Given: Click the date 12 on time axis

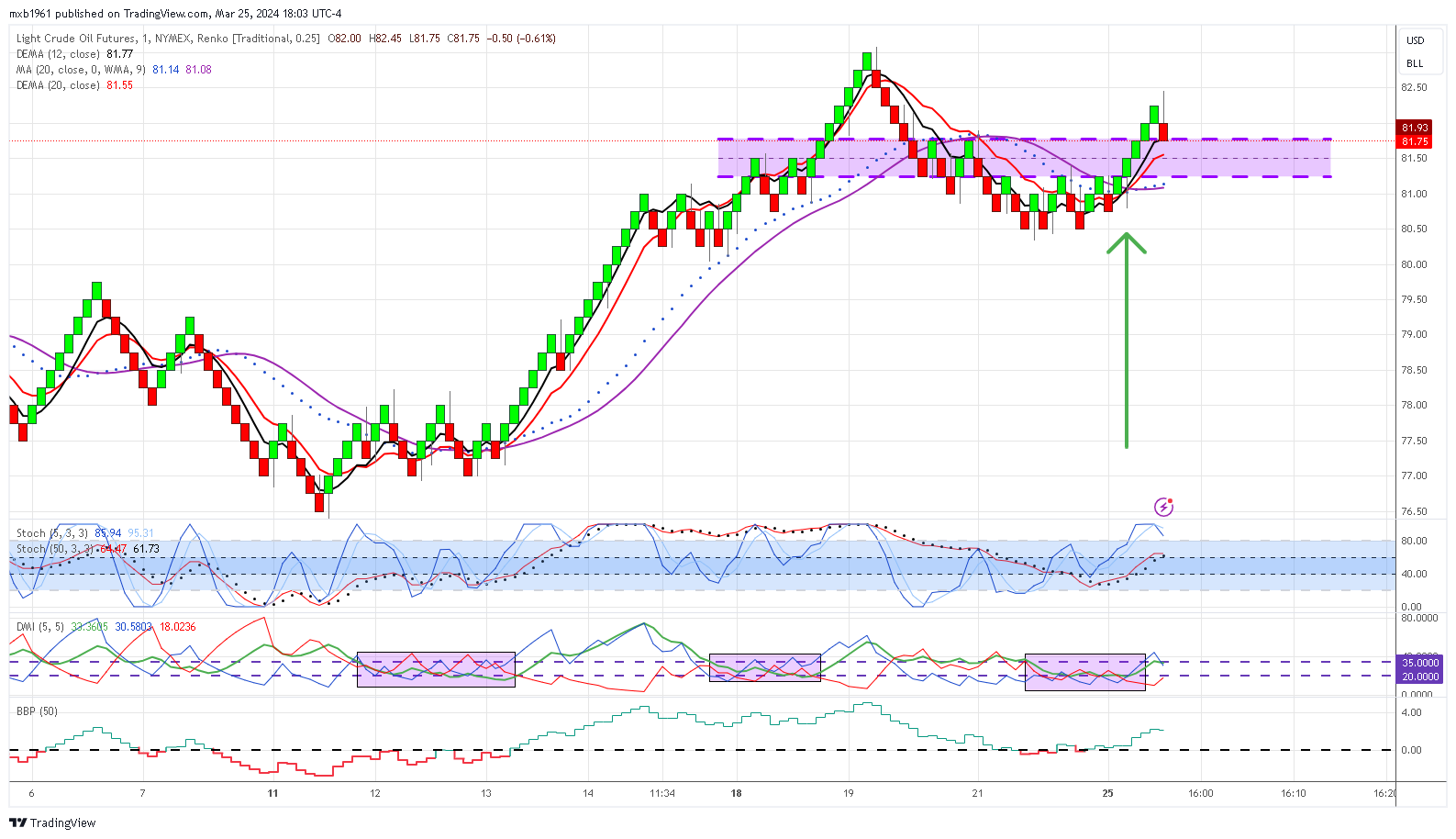Looking at the screenshot, I should (375, 794).
